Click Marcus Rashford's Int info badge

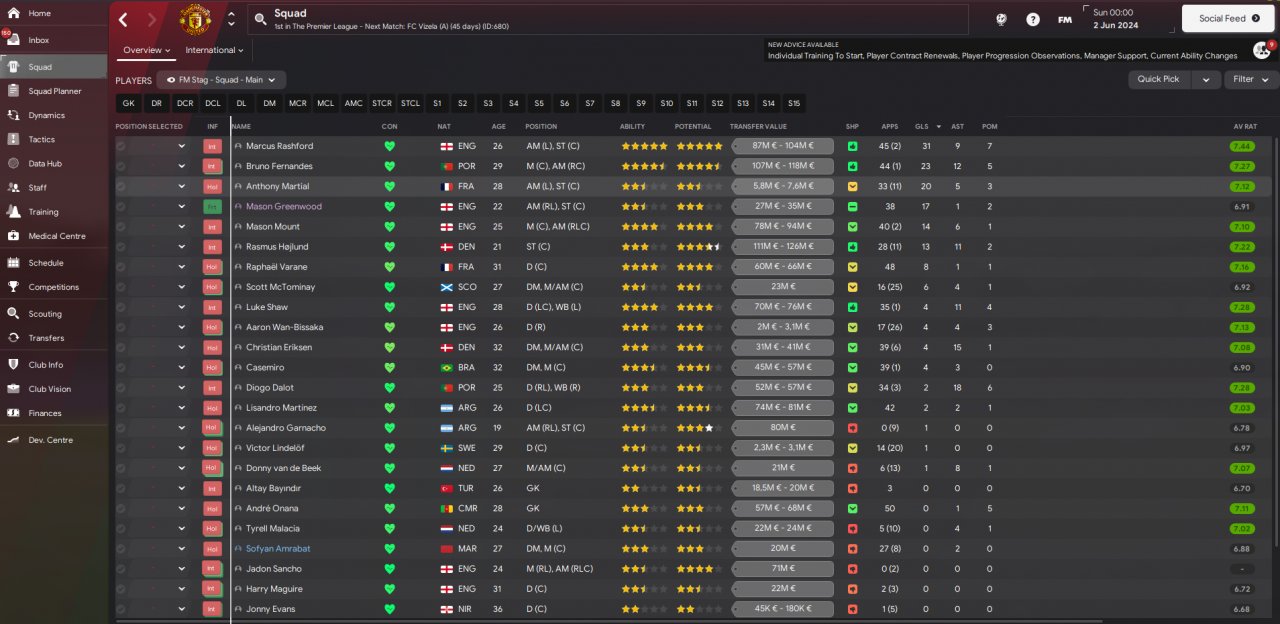click(212, 146)
